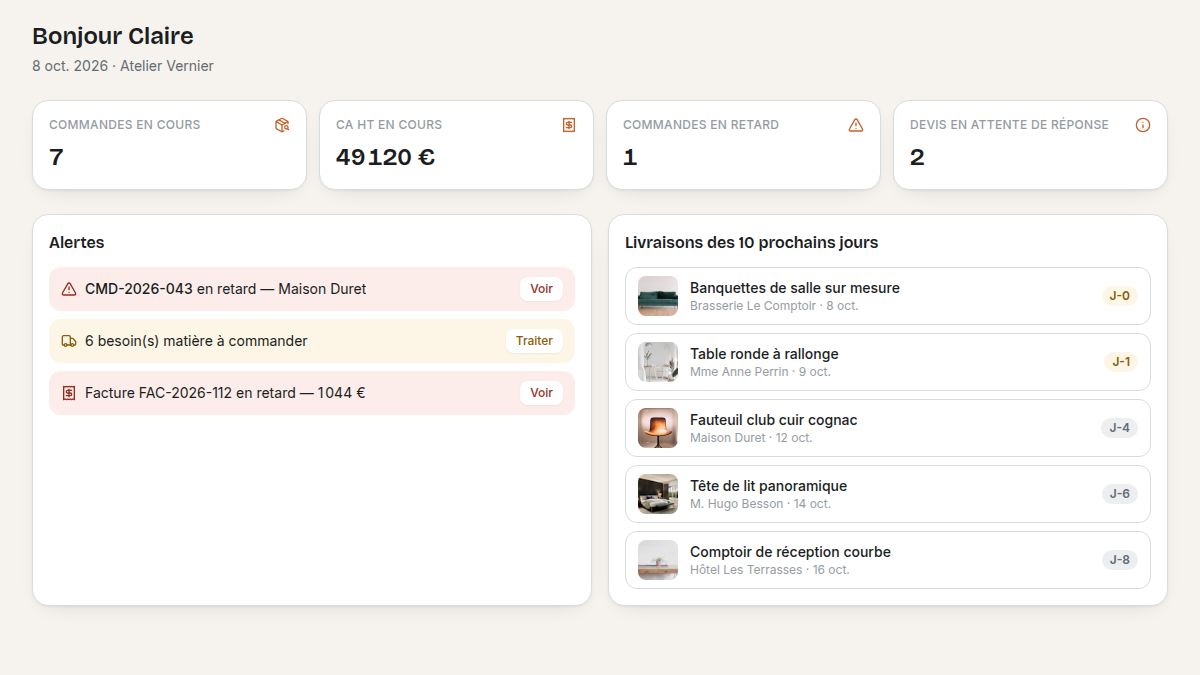Click the invoice icon beside Facture FAC-2026-112
Screen dimensions: 1200x675
69,393
